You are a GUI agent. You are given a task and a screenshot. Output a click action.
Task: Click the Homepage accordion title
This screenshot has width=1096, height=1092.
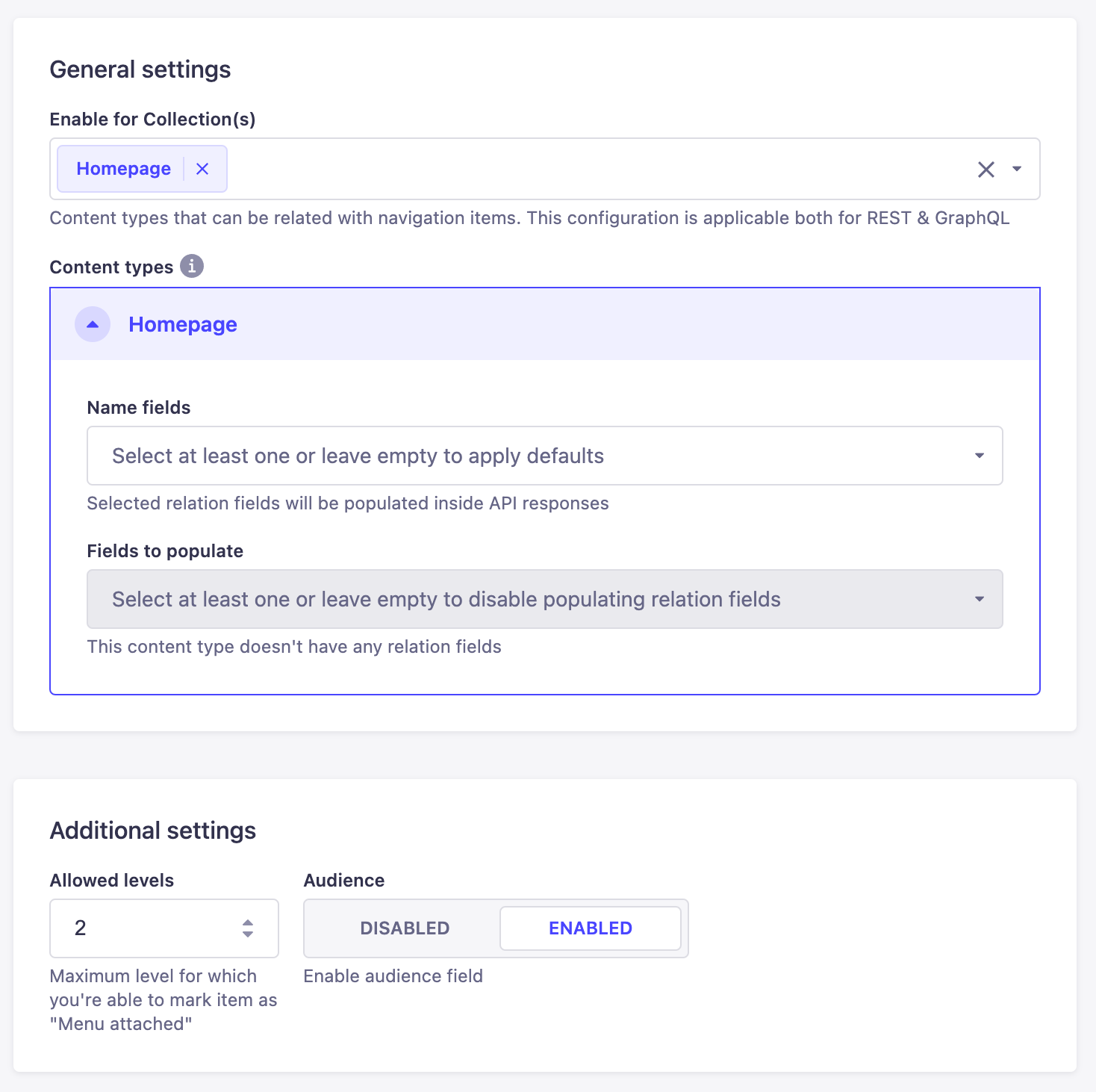[x=183, y=324]
